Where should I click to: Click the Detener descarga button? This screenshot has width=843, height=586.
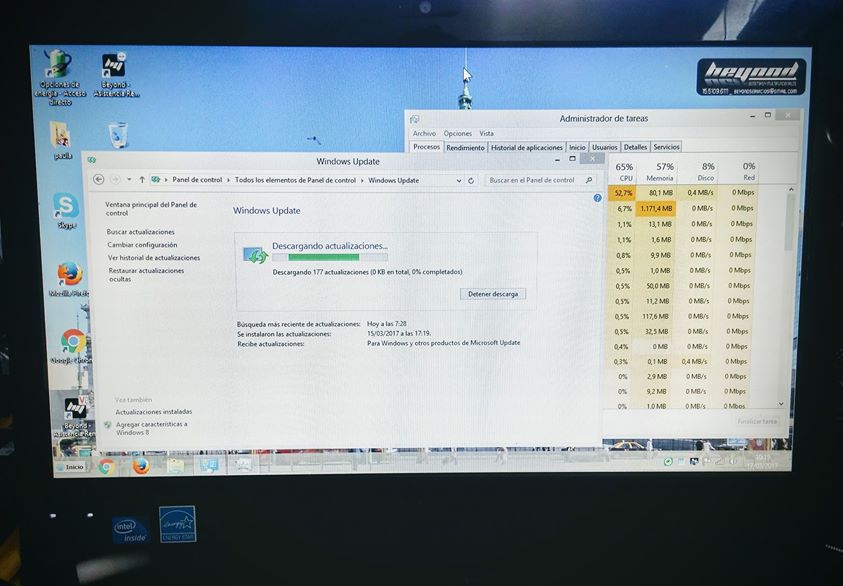click(x=492, y=294)
